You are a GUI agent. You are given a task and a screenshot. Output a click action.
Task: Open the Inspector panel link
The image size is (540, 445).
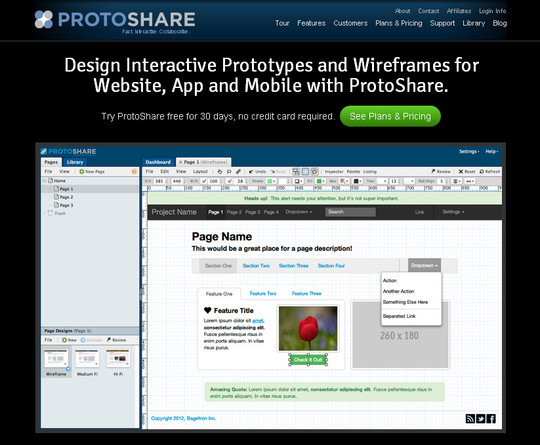334,172
